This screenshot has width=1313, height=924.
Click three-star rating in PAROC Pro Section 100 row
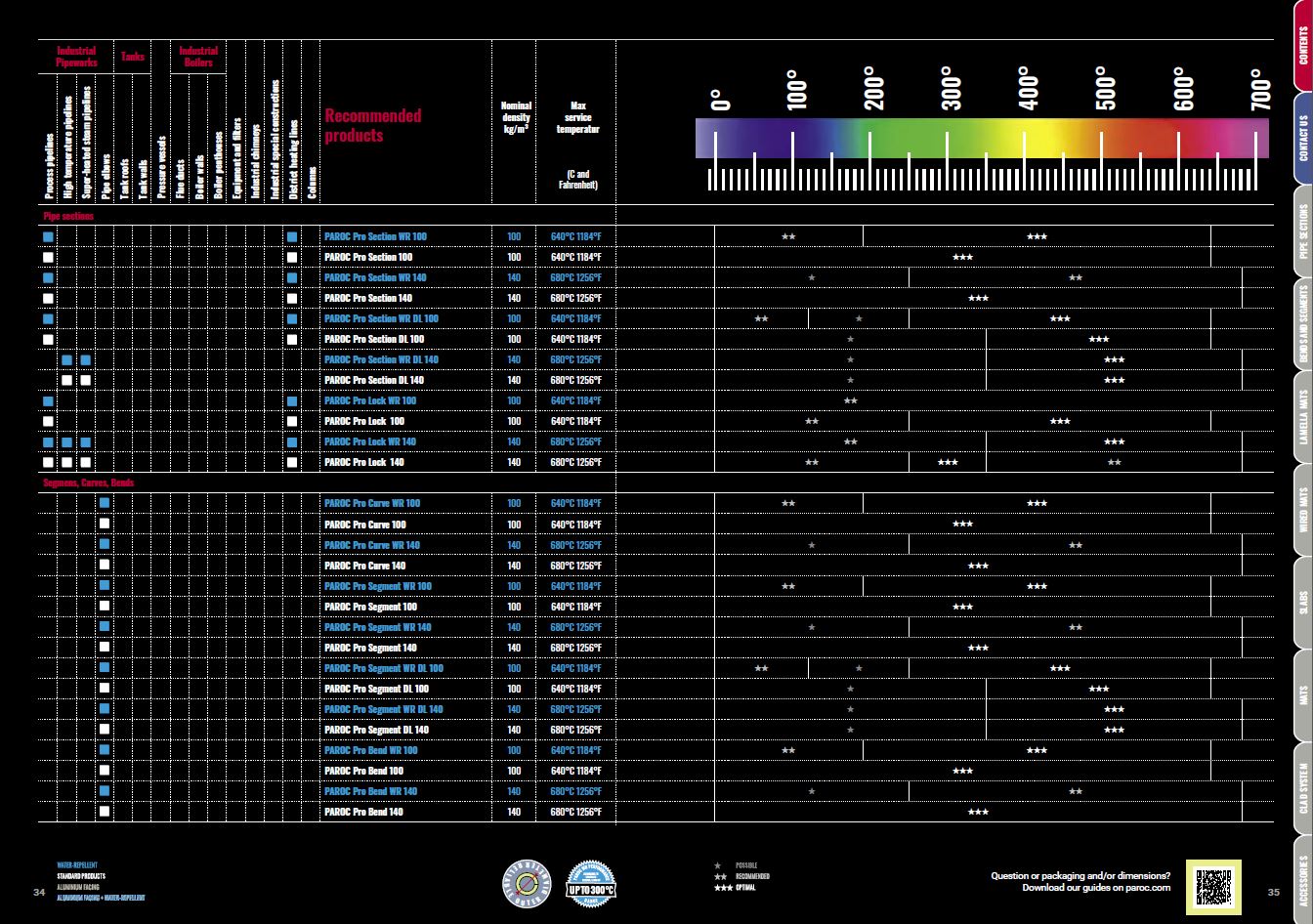tap(962, 257)
